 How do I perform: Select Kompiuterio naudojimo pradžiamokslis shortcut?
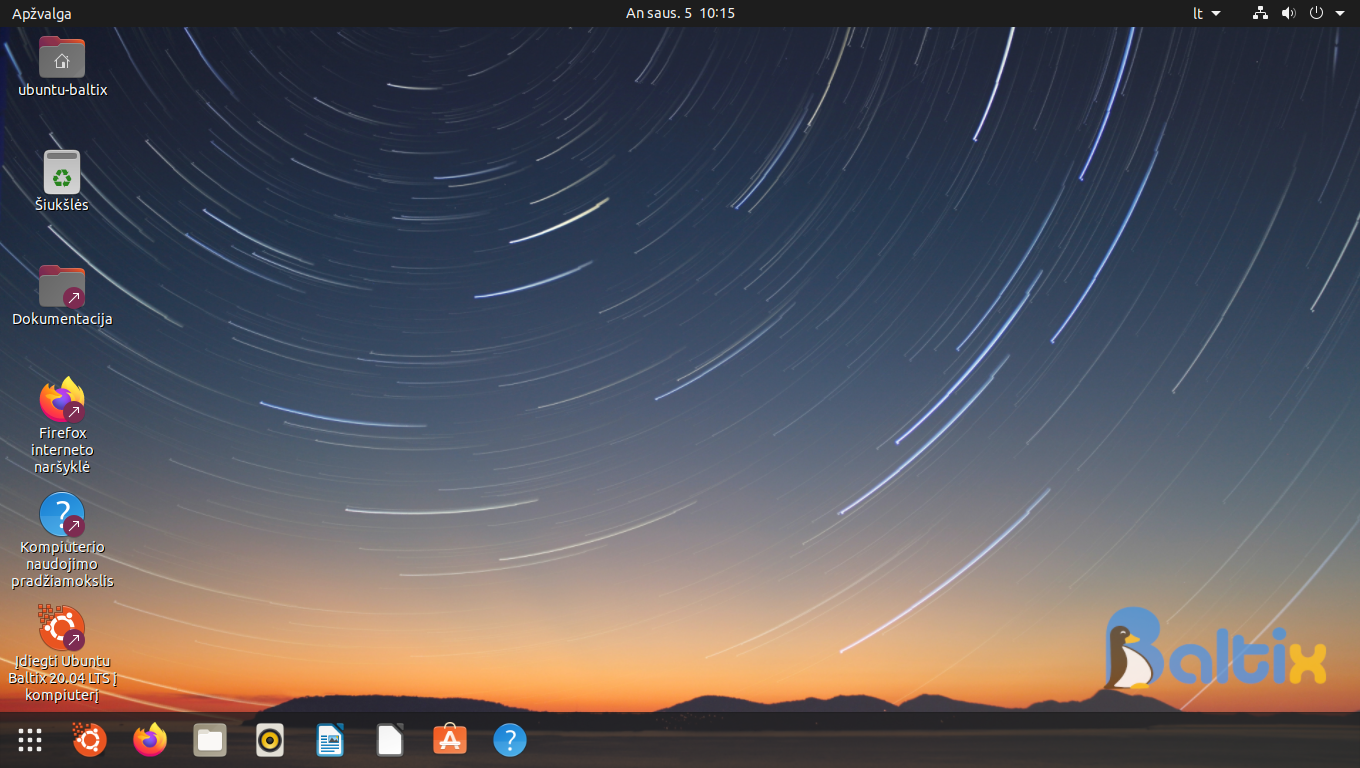[62, 515]
